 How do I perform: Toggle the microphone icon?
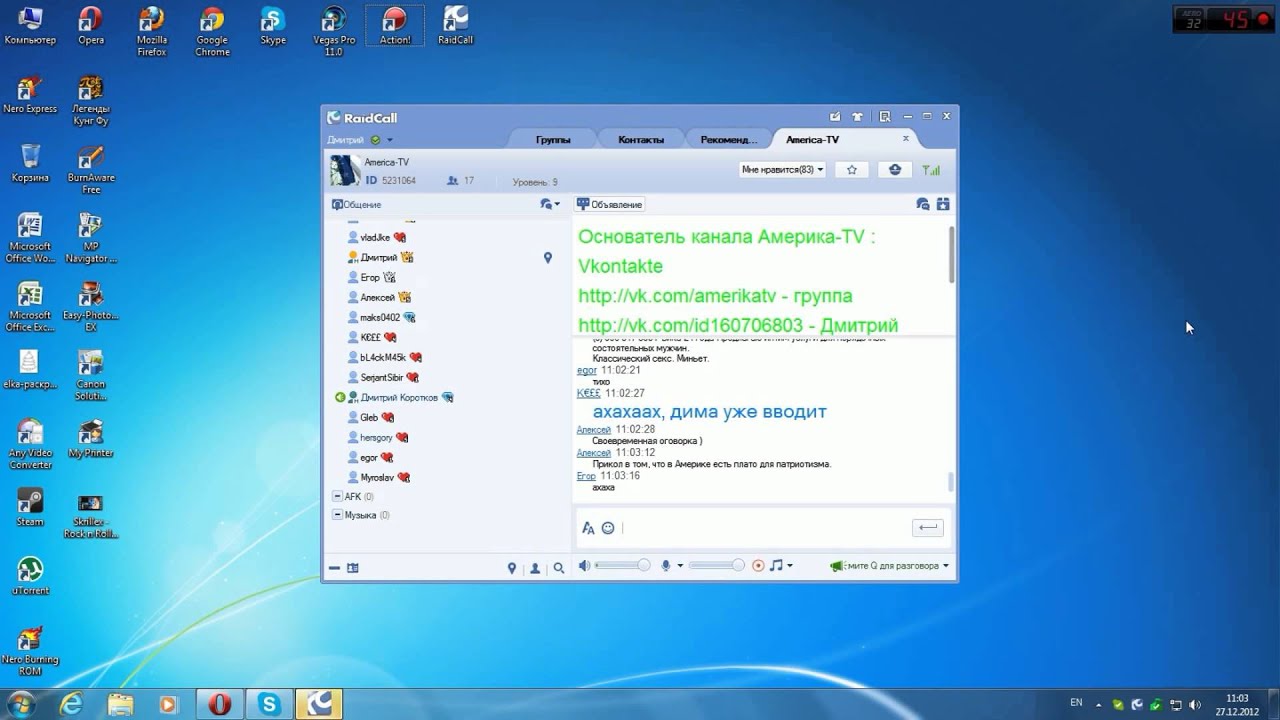(x=666, y=566)
